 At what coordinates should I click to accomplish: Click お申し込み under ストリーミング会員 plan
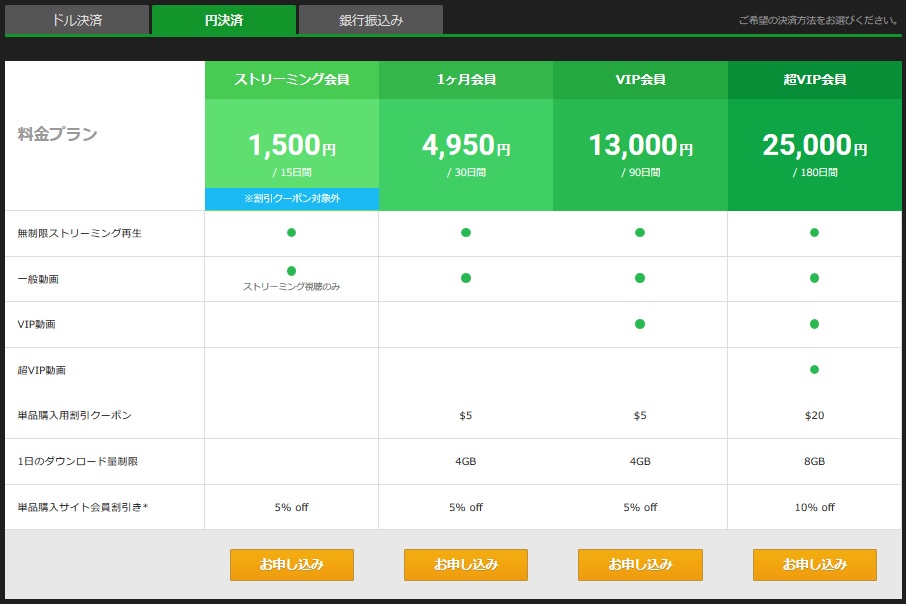tap(291, 564)
